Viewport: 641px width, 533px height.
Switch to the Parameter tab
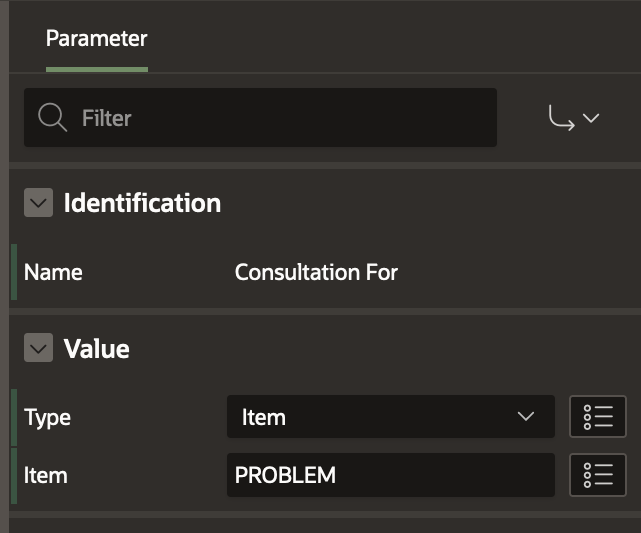tap(96, 40)
